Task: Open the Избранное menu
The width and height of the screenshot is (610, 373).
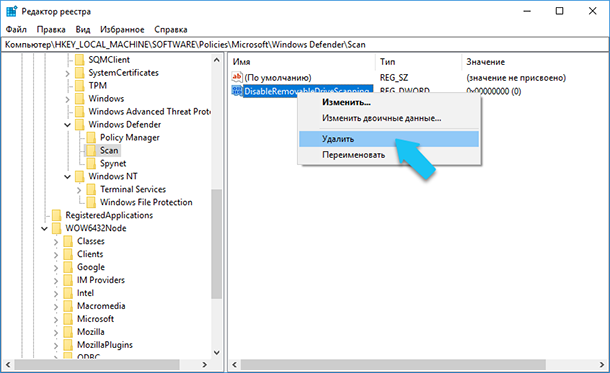Action: point(122,30)
